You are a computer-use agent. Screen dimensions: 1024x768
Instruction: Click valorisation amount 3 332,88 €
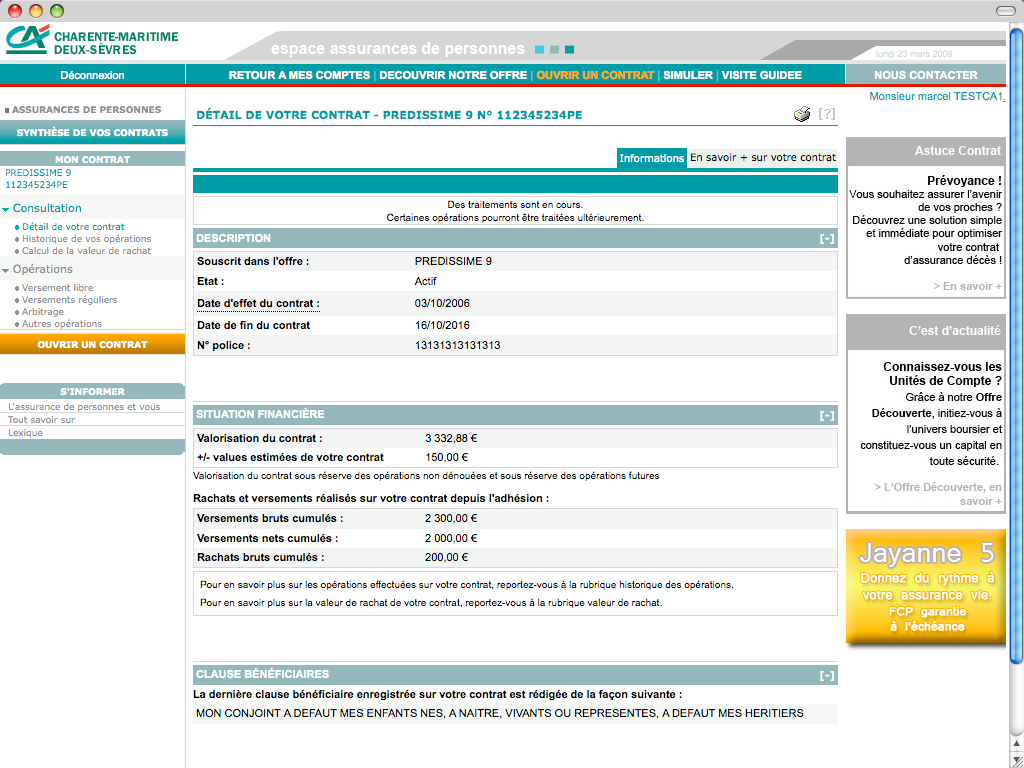point(451,438)
